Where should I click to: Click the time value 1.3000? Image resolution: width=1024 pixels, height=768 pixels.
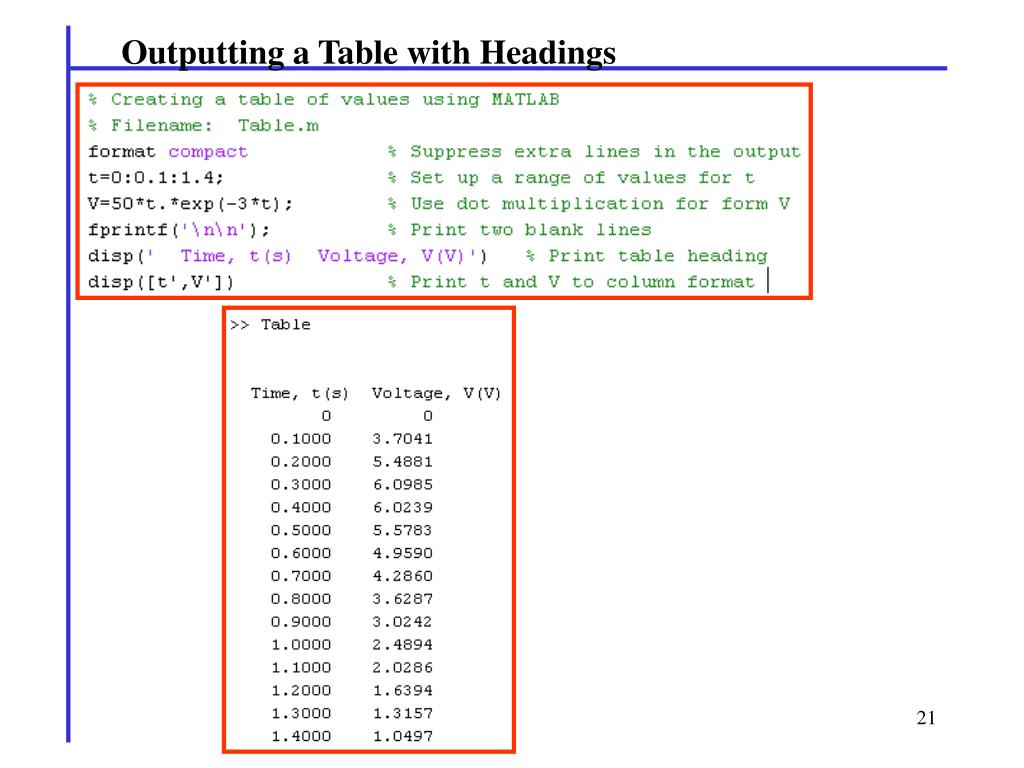[301, 713]
